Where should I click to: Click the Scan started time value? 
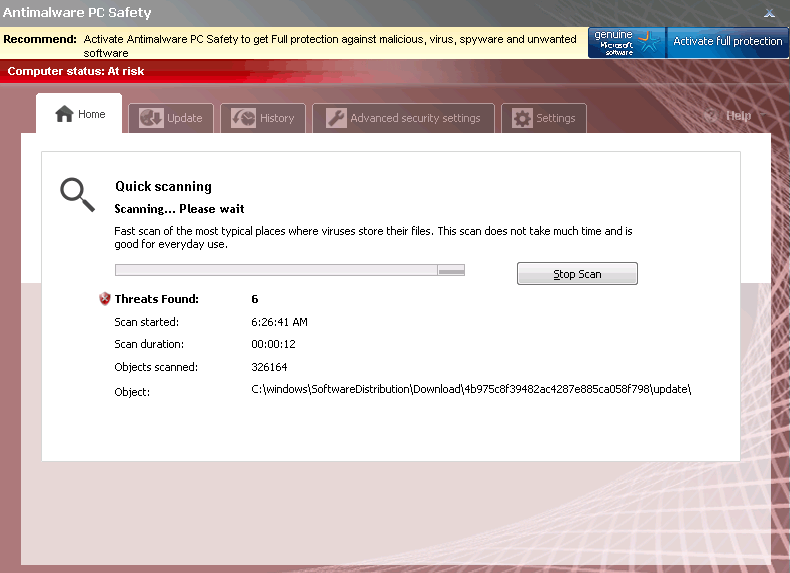pyautogui.click(x=279, y=322)
